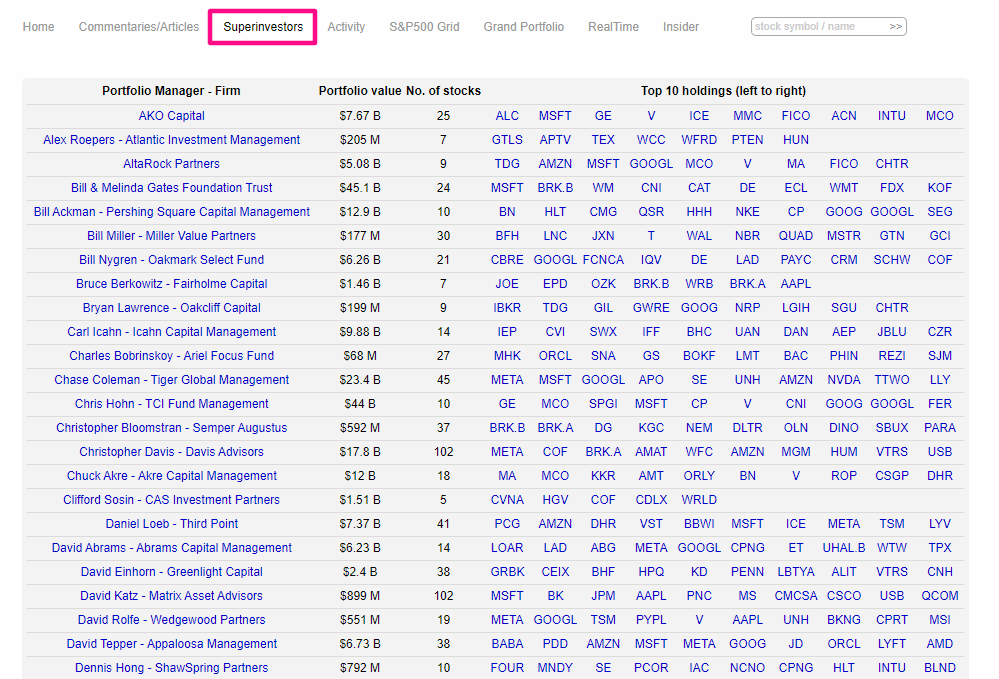Click JOE ticker in Bruce Berkowitz row

[507, 283]
